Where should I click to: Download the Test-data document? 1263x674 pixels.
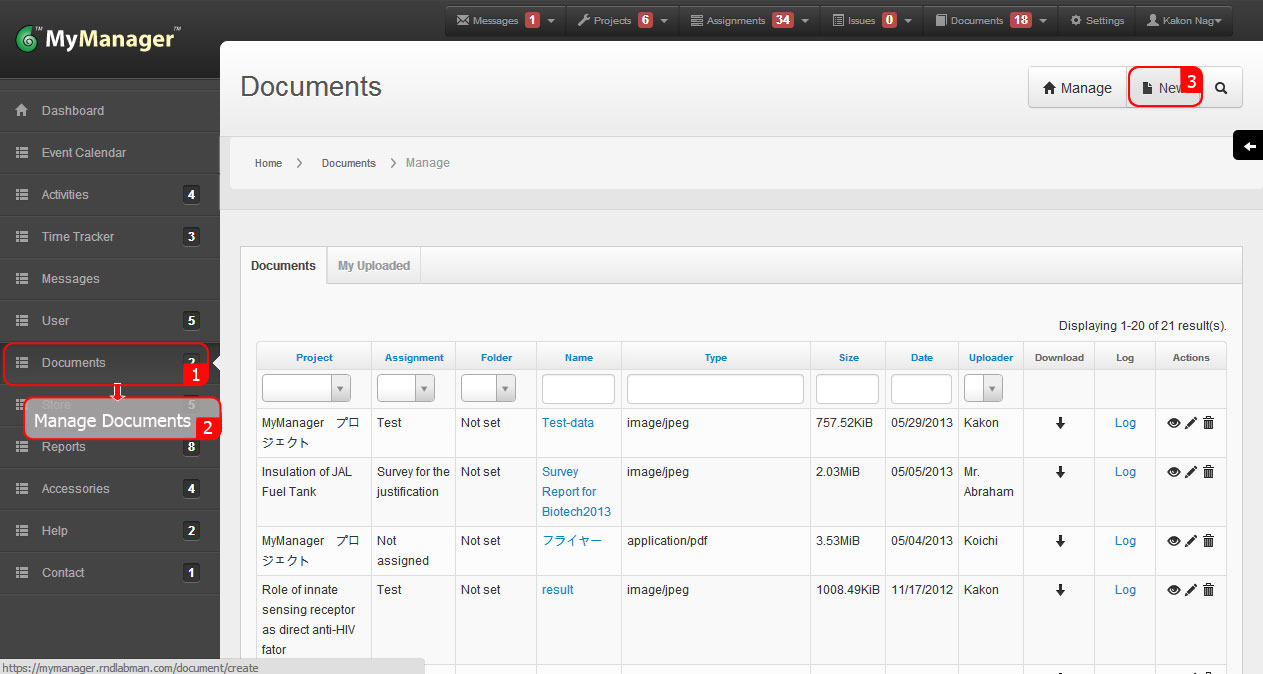tap(1060, 423)
